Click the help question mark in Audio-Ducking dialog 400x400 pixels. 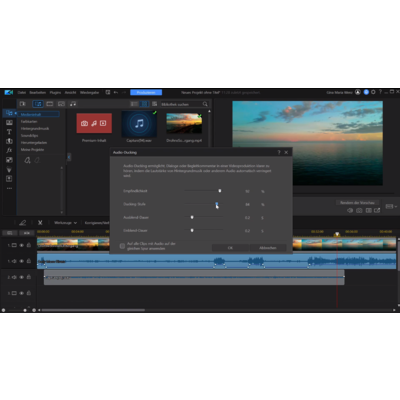tap(279, 152)
